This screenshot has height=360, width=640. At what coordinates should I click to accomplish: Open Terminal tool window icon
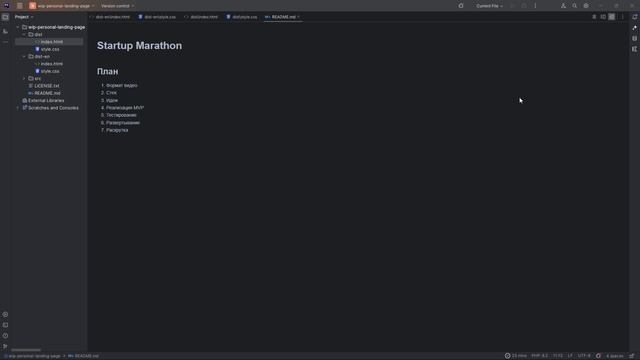(x=5, y=325)
